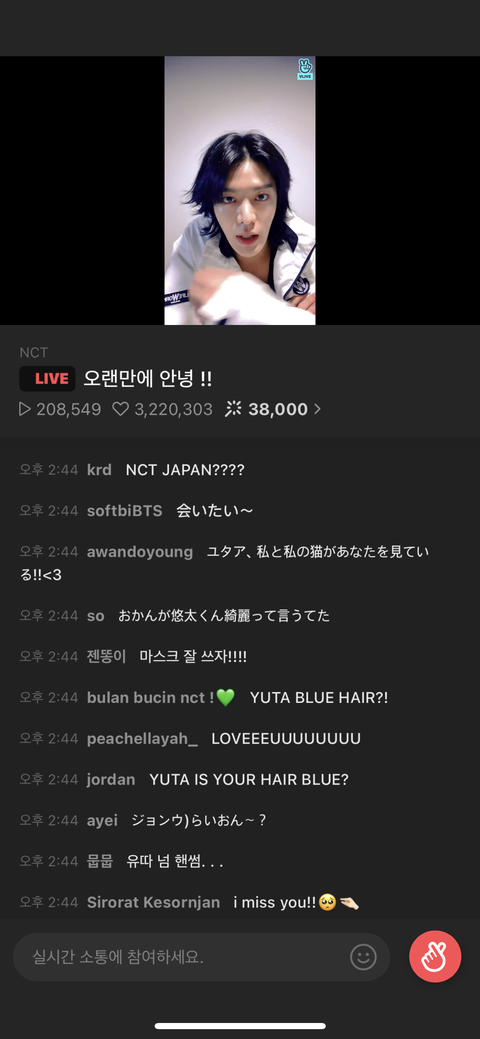Tap the heart icon beside 3,220,303

click(x=120, y=409)
